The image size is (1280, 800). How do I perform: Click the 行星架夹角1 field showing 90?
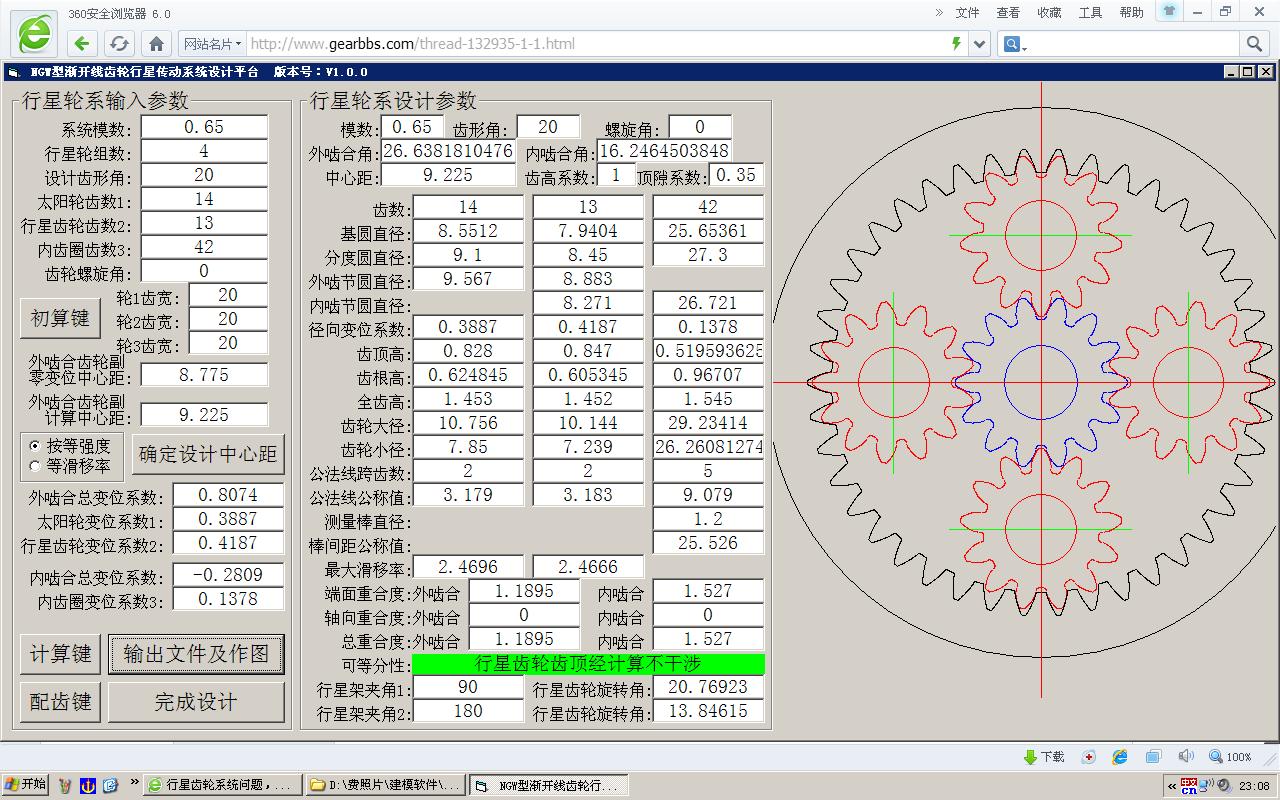pos(468,687)
